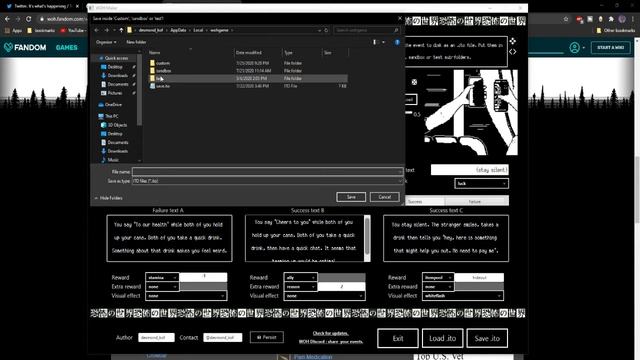Go up one folder level in save dialog

121,30
